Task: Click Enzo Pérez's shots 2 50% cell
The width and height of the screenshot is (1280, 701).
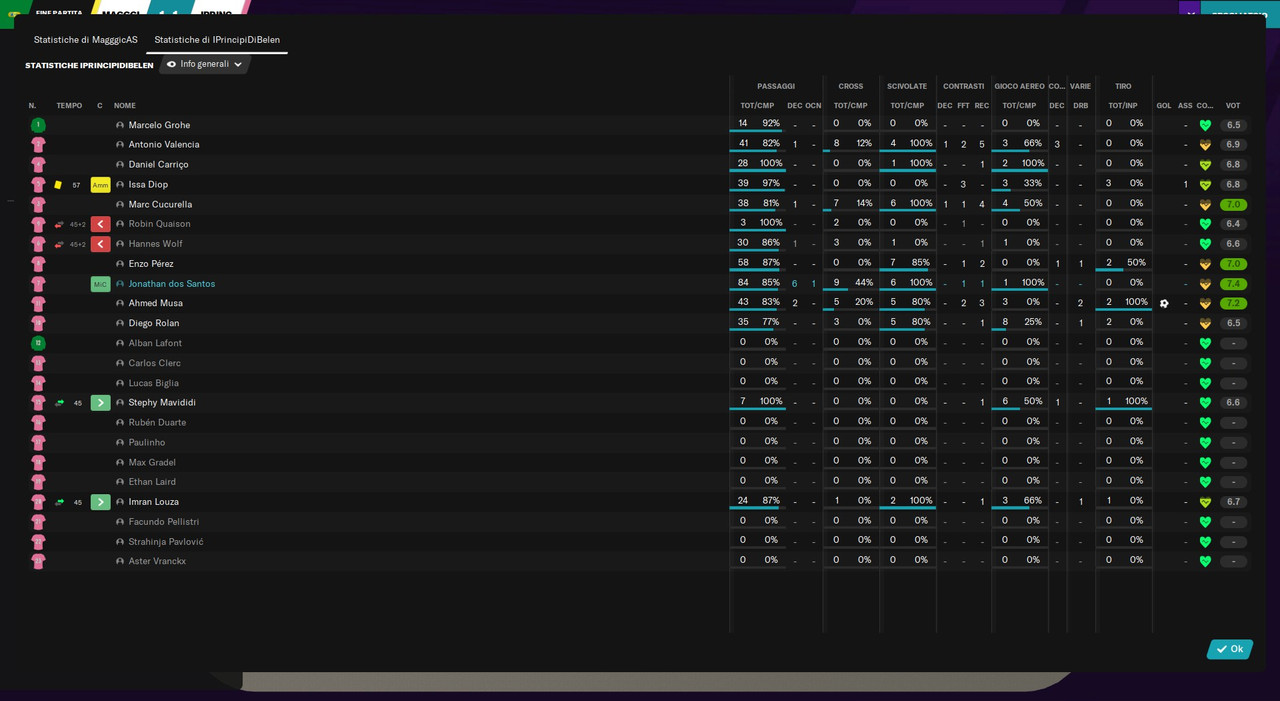Action: (x=1123, y=263)
